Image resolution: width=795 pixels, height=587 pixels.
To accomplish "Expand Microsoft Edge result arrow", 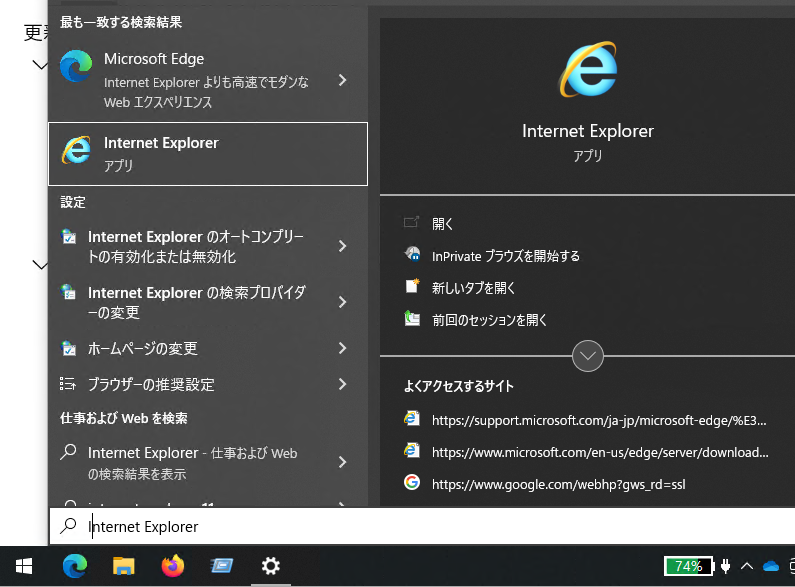I will [x=343, y=80].
